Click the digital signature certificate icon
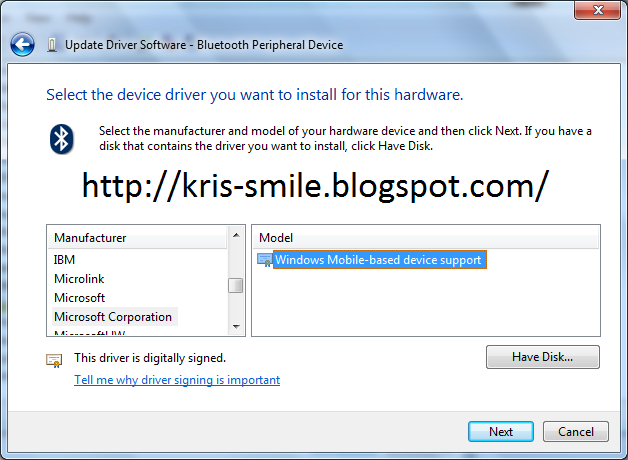The height and width of the screenshot is (460, 628). tap(54, 360)
